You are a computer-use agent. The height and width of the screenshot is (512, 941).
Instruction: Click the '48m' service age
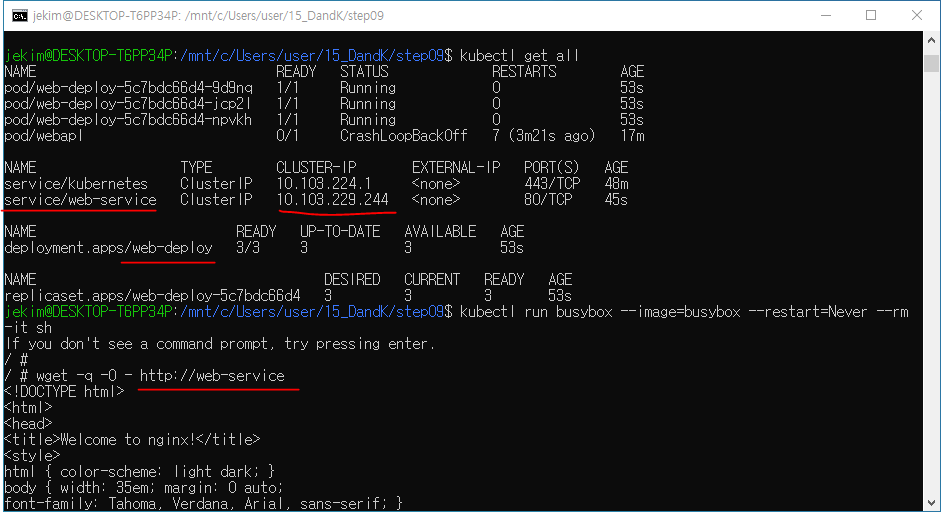tap(617, 184)
